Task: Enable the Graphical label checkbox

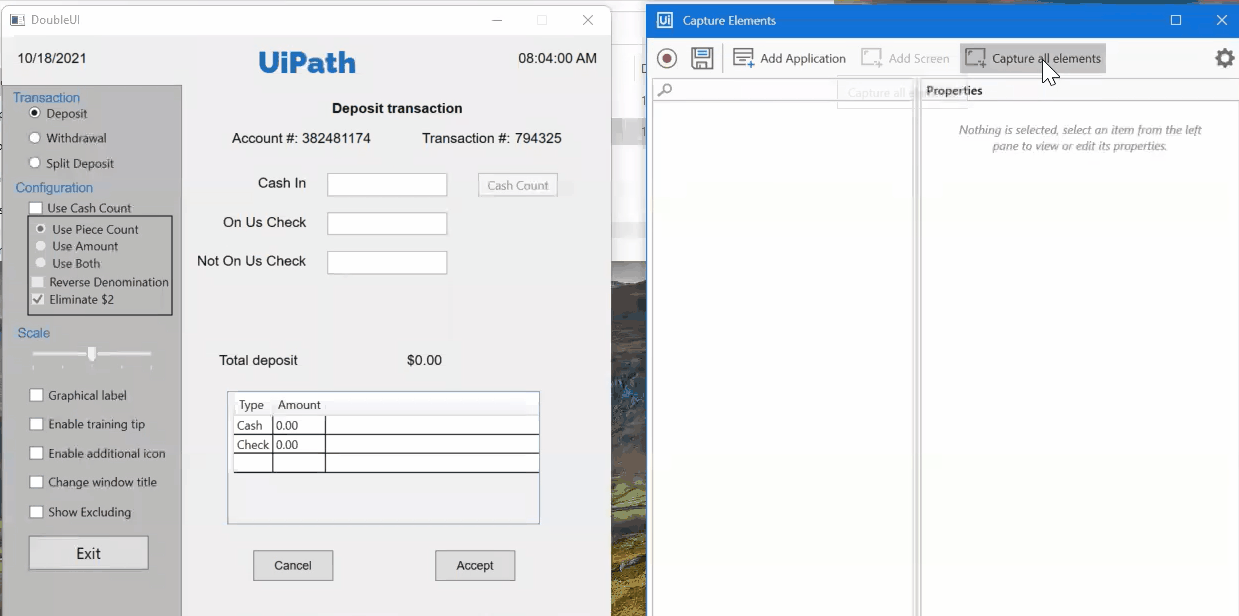Action: [37, 395]
